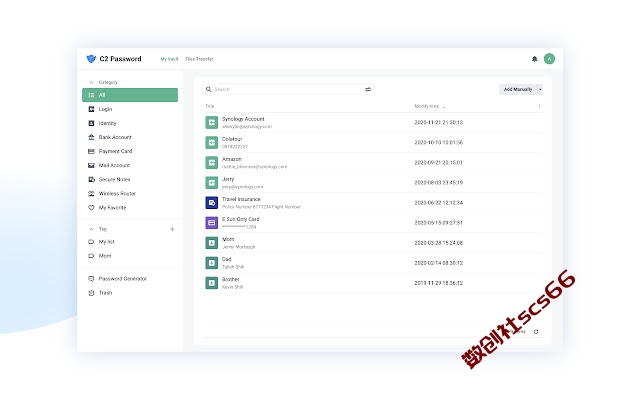Click modify time 2019-11-29 18:36:12
This screenshot has width=640, height=400.
click(x=439, y=283)
